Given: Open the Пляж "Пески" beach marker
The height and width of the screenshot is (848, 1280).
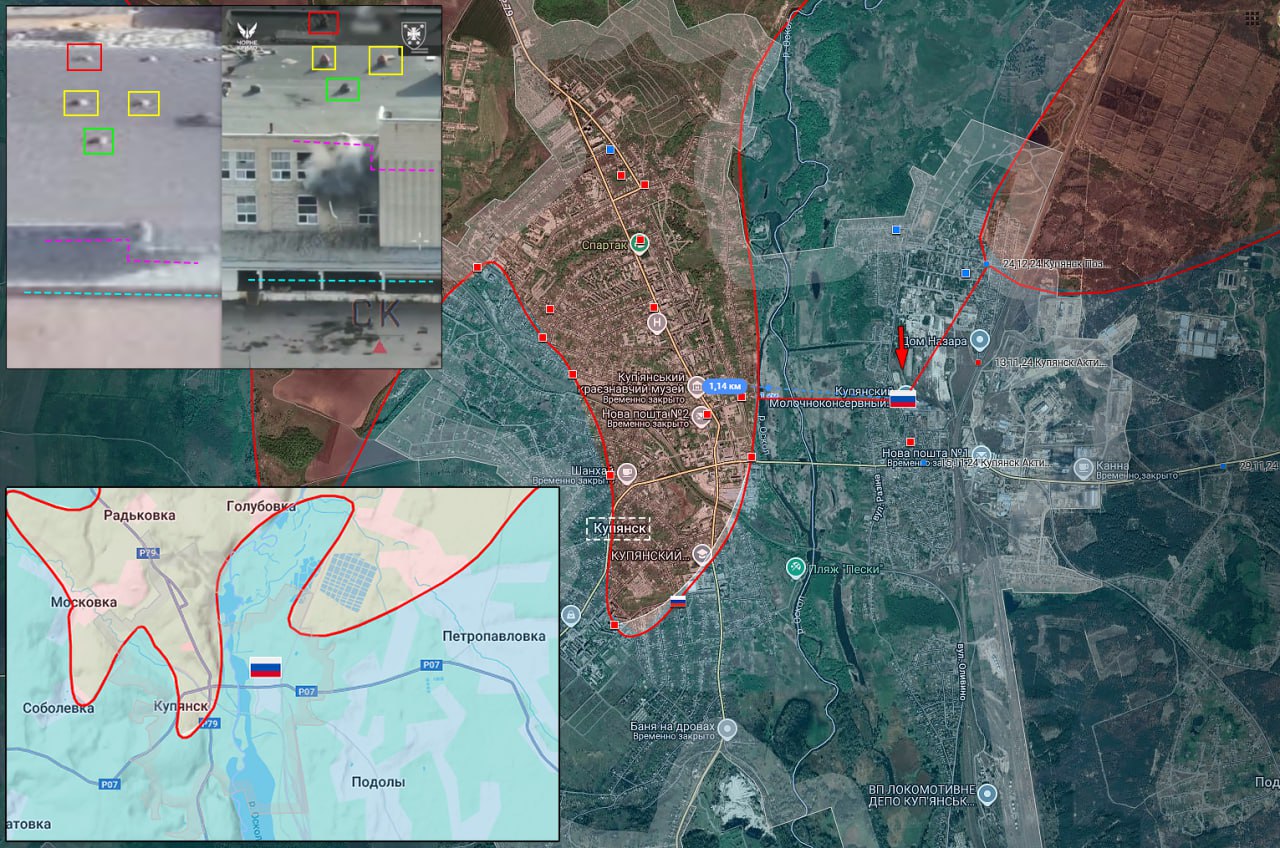Looking at the screenshot, I should click(x=795, y=567).
